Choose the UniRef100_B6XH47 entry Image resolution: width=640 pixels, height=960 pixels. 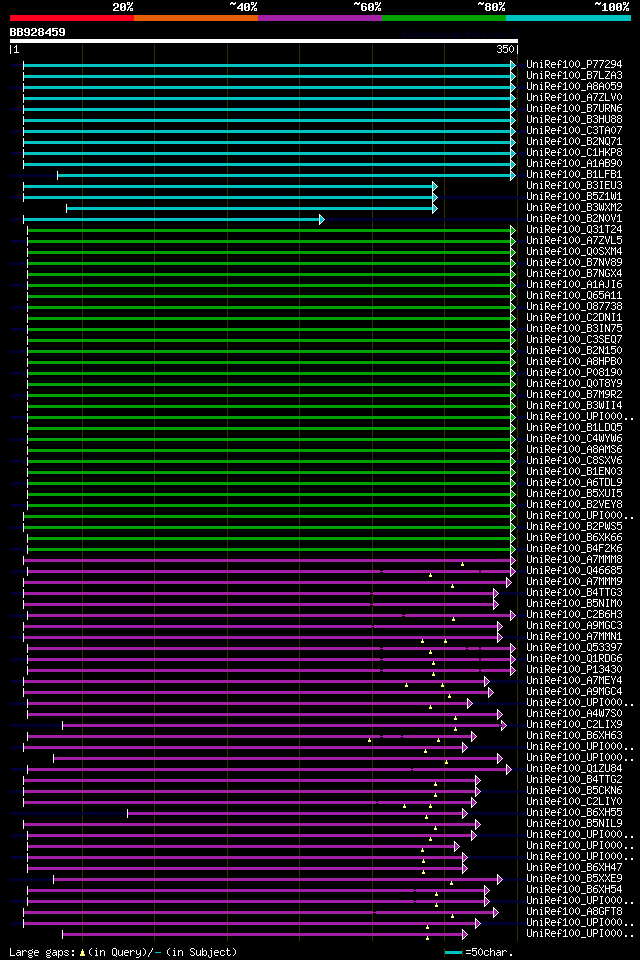click(x=574, y=868)
